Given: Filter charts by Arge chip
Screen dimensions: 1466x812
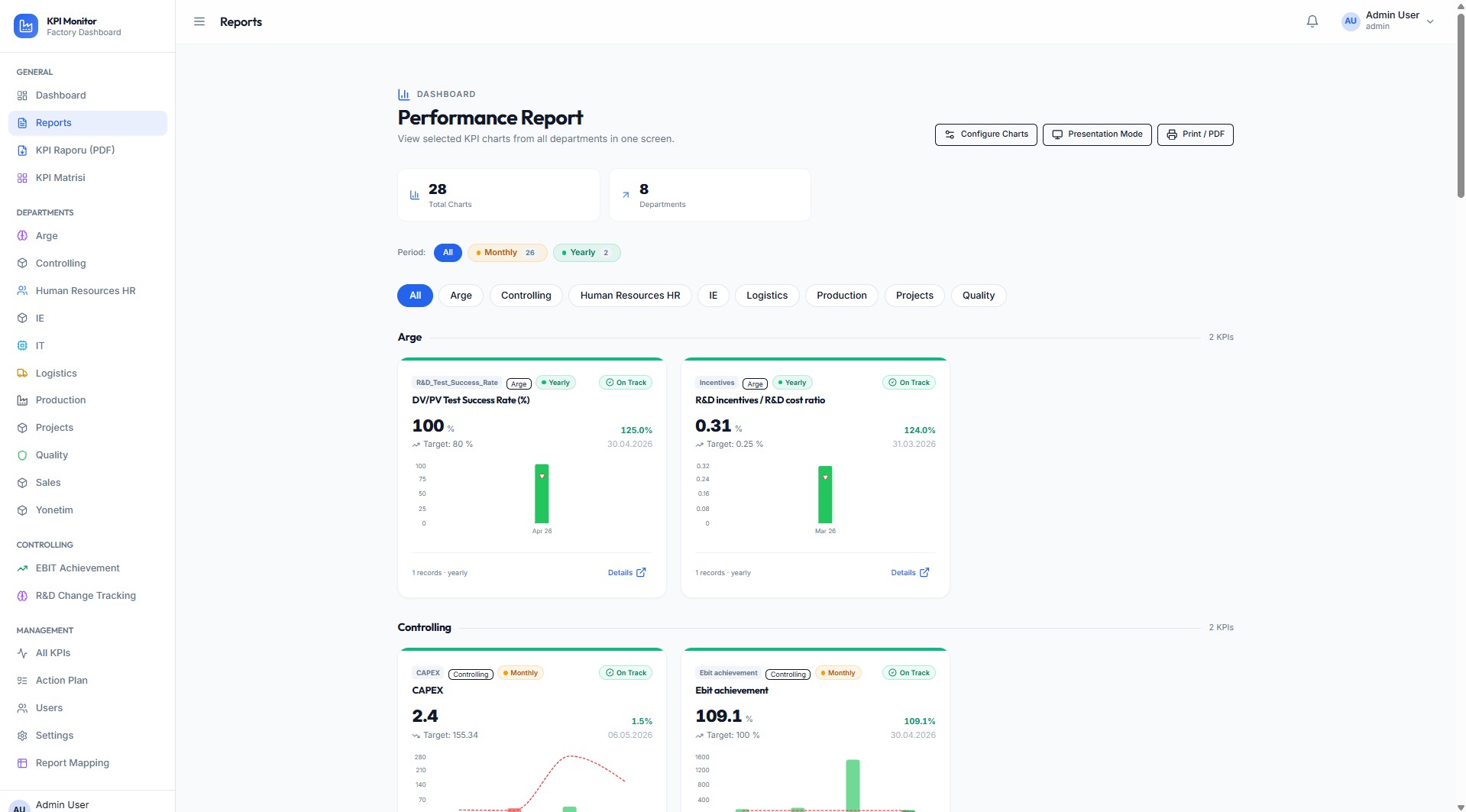Looking at the screenshot, I should pyautogui.click(x=461, y=296).
